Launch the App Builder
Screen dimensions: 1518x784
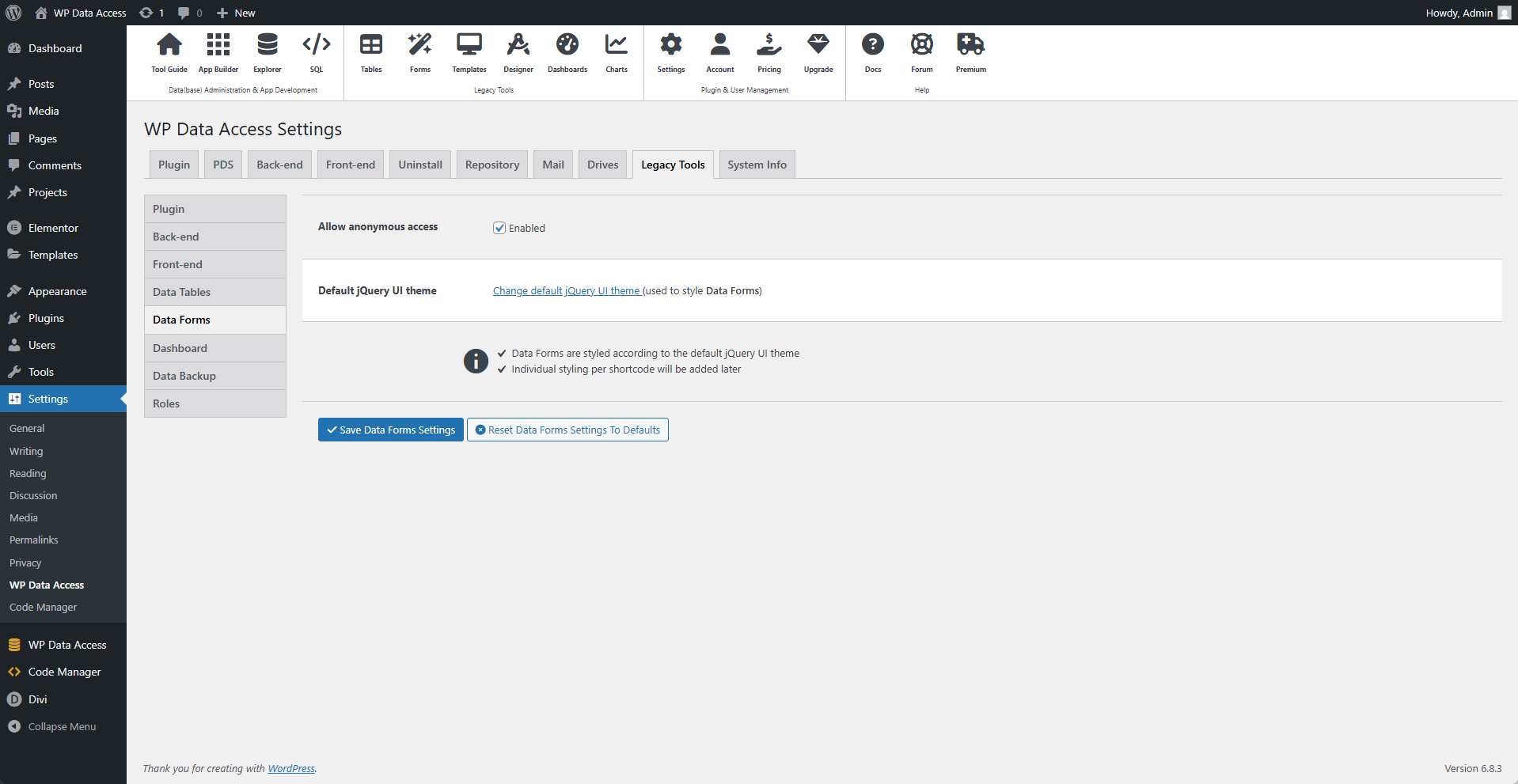(x=218, y=53)
